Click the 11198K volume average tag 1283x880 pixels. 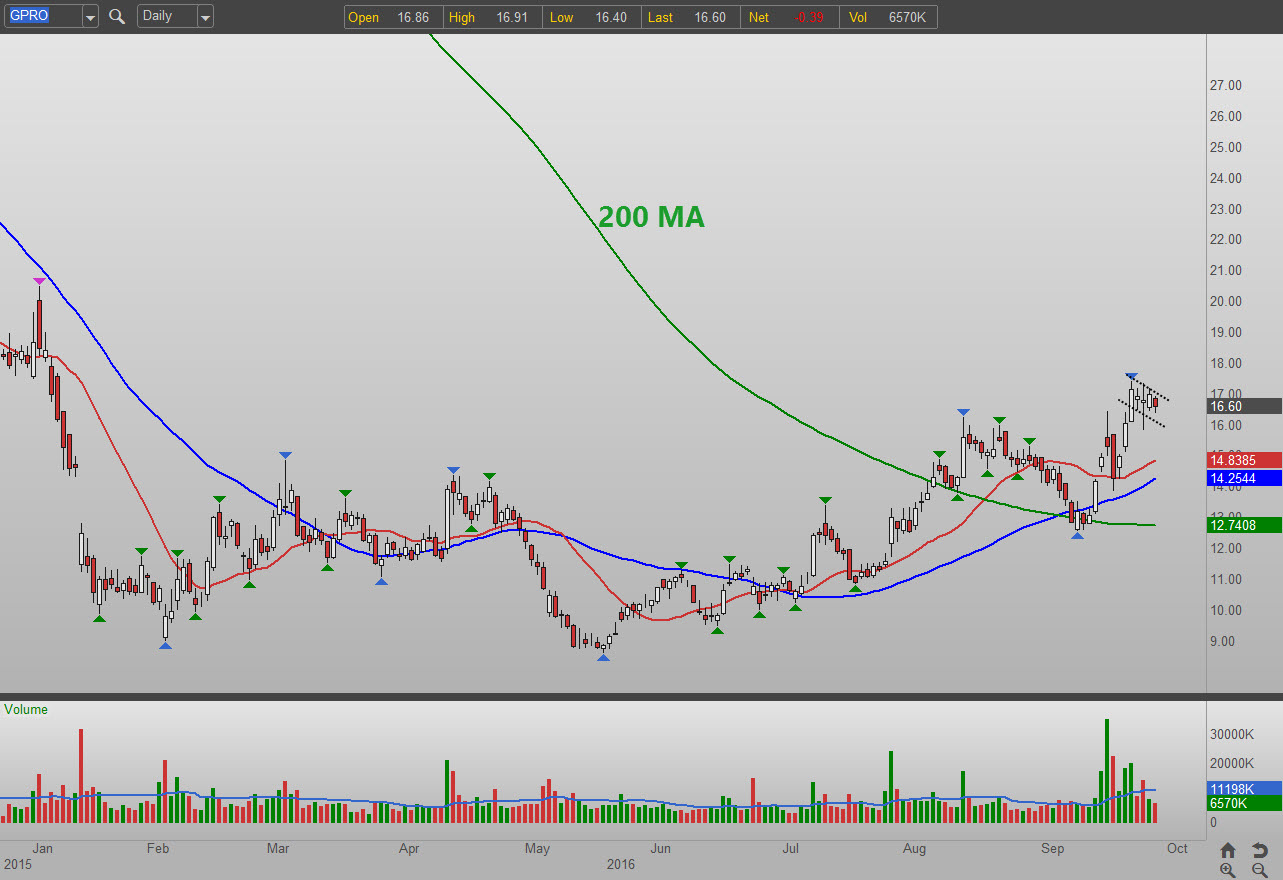pyautogui.click(x=1244, y=788)
